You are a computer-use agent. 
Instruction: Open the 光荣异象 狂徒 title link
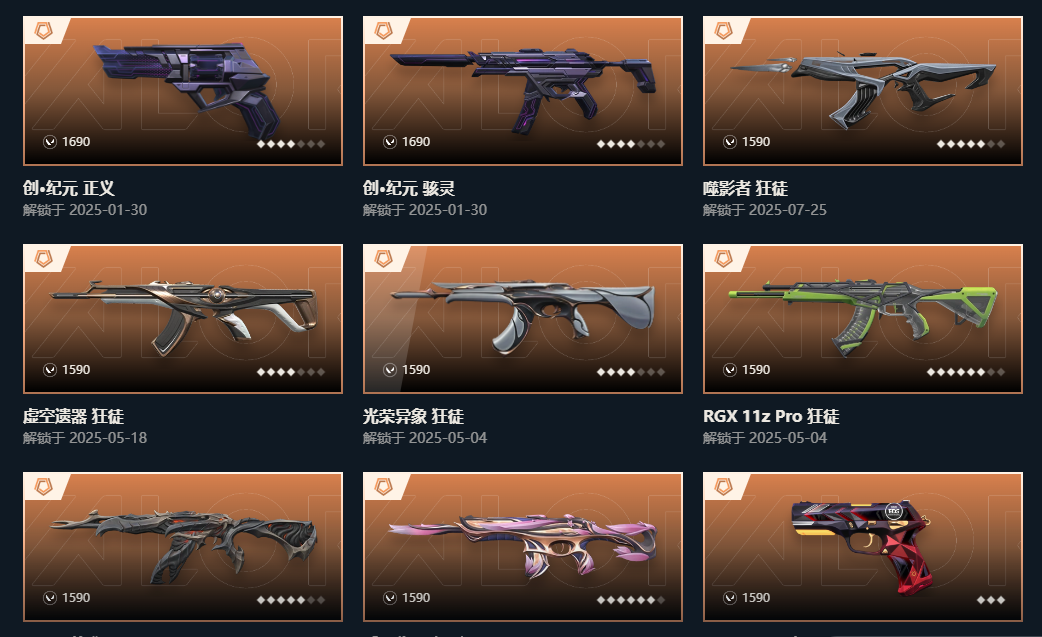coord(413,416)
